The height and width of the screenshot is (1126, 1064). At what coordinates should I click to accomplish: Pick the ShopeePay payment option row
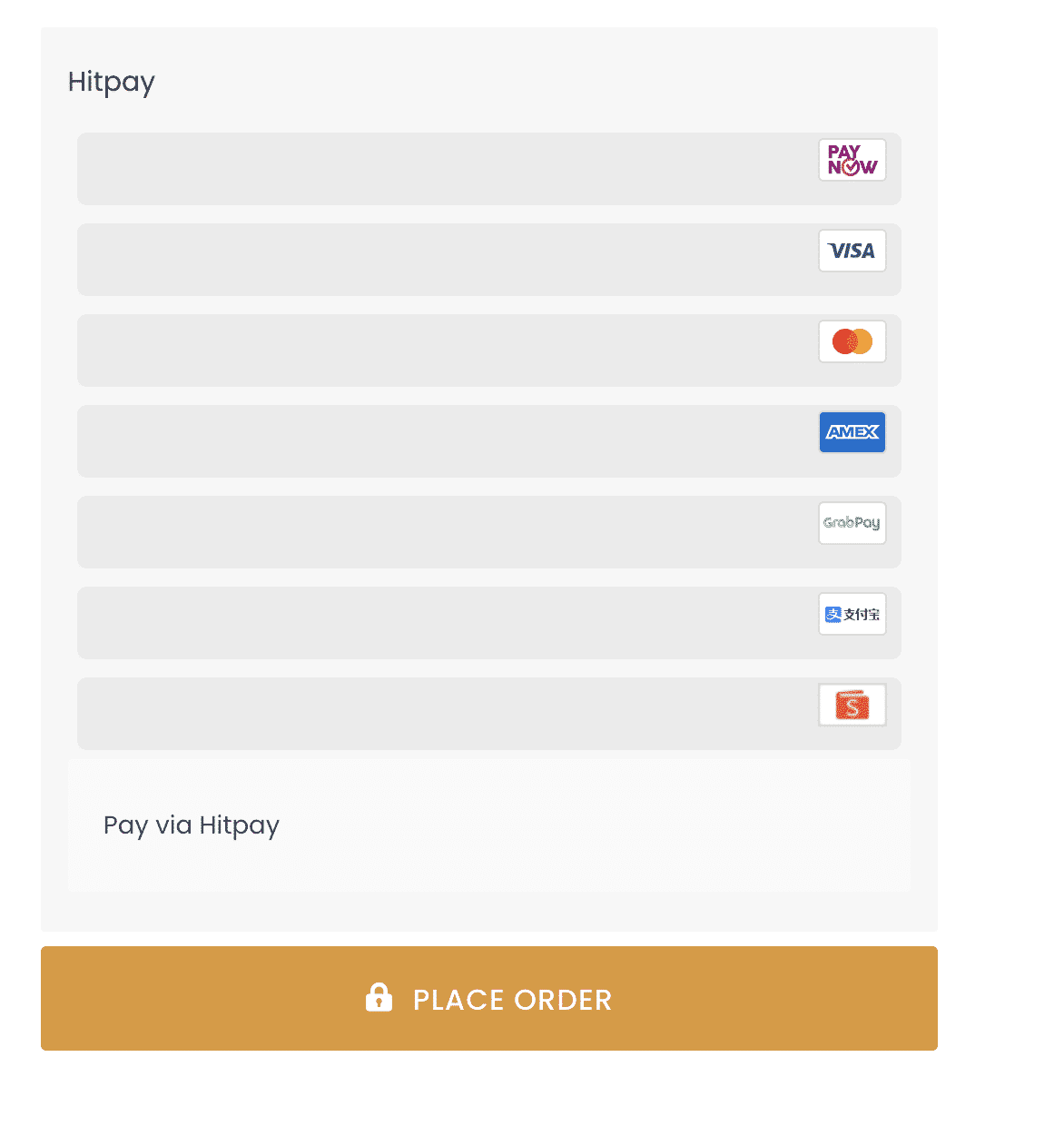[x=454, y=713]
